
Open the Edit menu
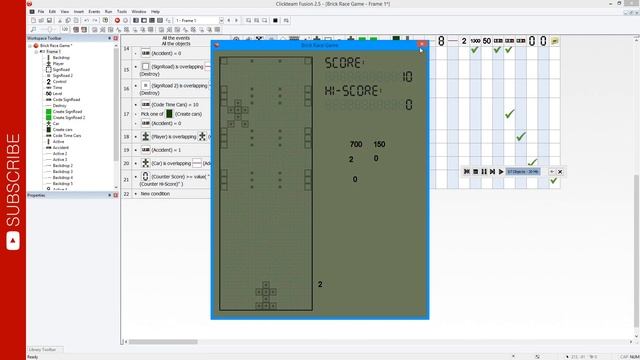tap(52, 12)
